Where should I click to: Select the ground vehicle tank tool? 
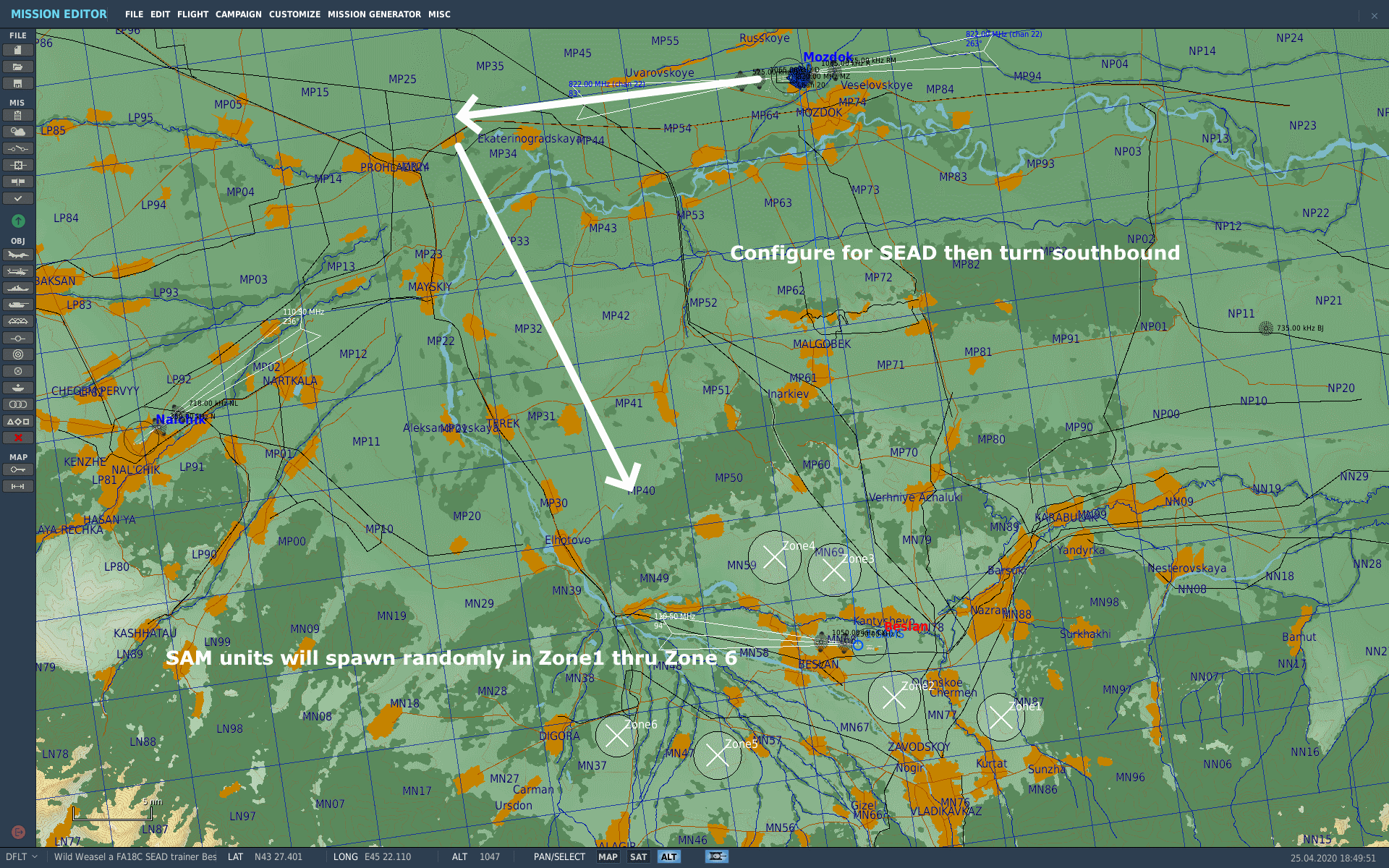(x=18, y=305)
